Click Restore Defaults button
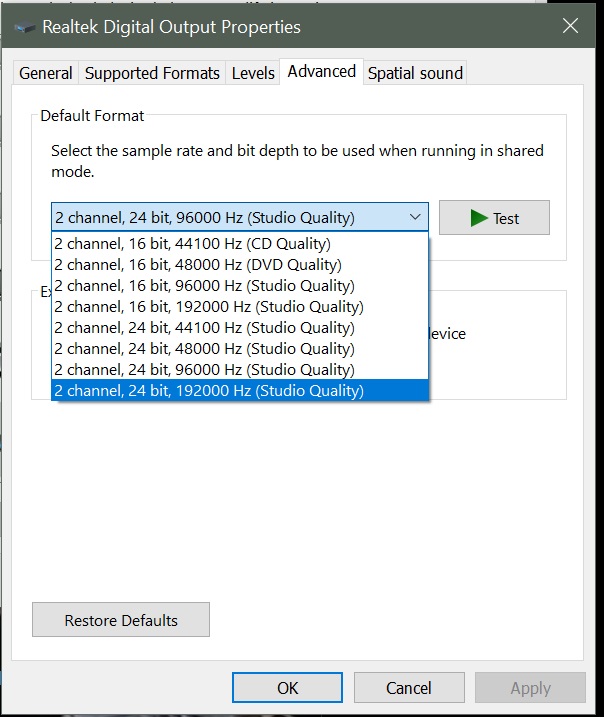Viewport: 604px width, 717px height. tap(121, 620)
